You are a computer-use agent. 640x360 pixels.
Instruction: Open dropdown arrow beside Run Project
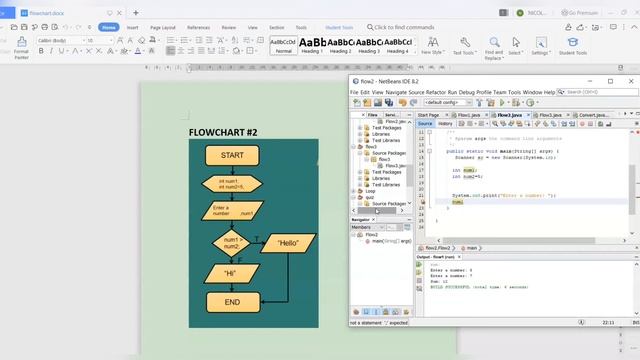pyautogui.click(x=508, y=102)
